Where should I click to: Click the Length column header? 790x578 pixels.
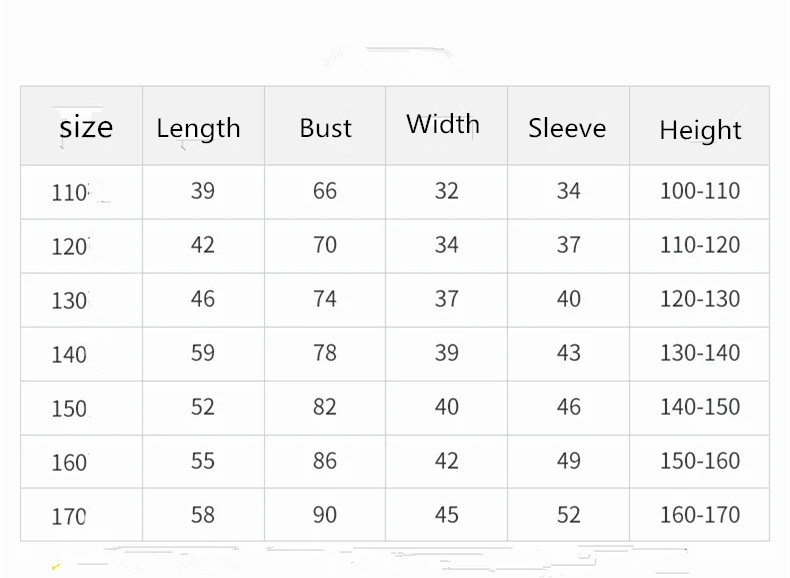[198, 128]
